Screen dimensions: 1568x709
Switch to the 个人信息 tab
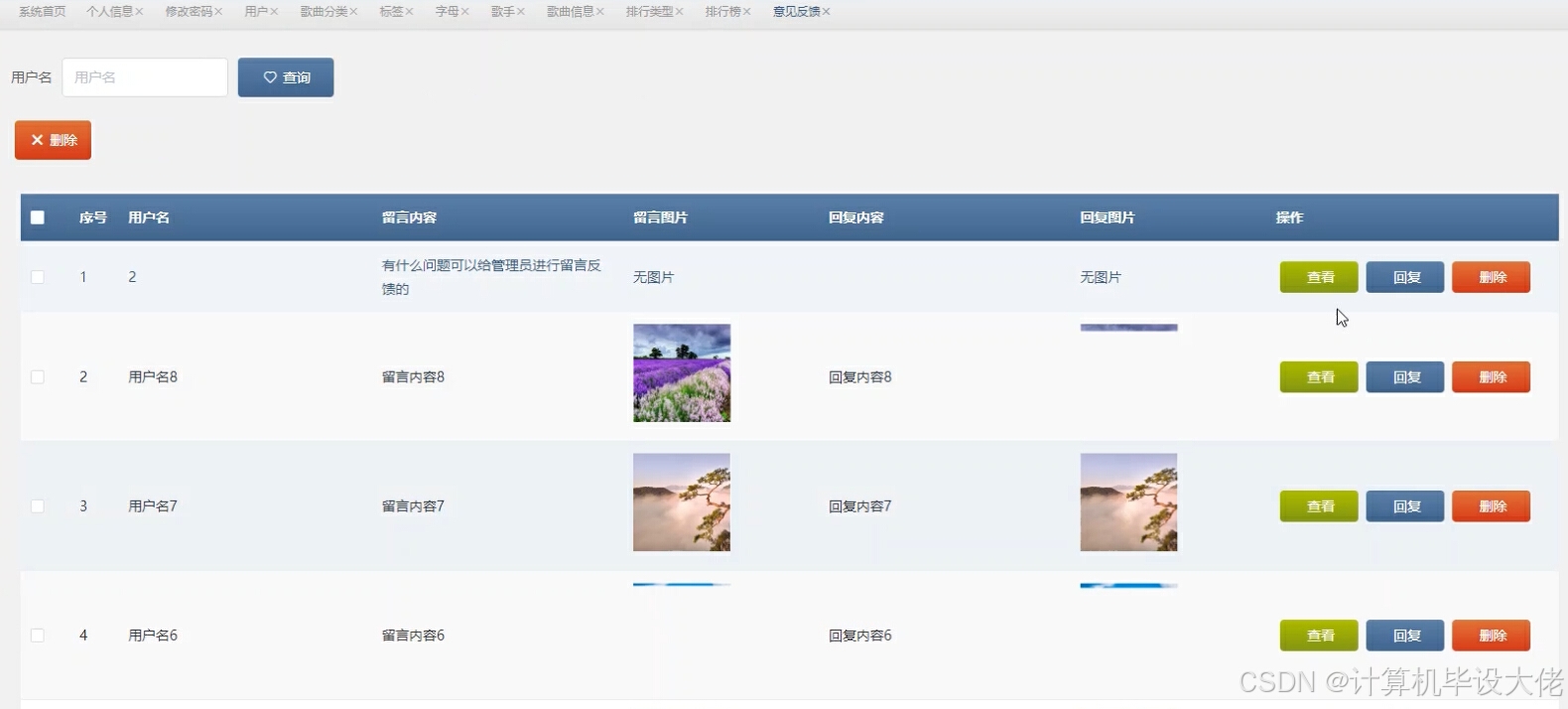click(109, 12)
